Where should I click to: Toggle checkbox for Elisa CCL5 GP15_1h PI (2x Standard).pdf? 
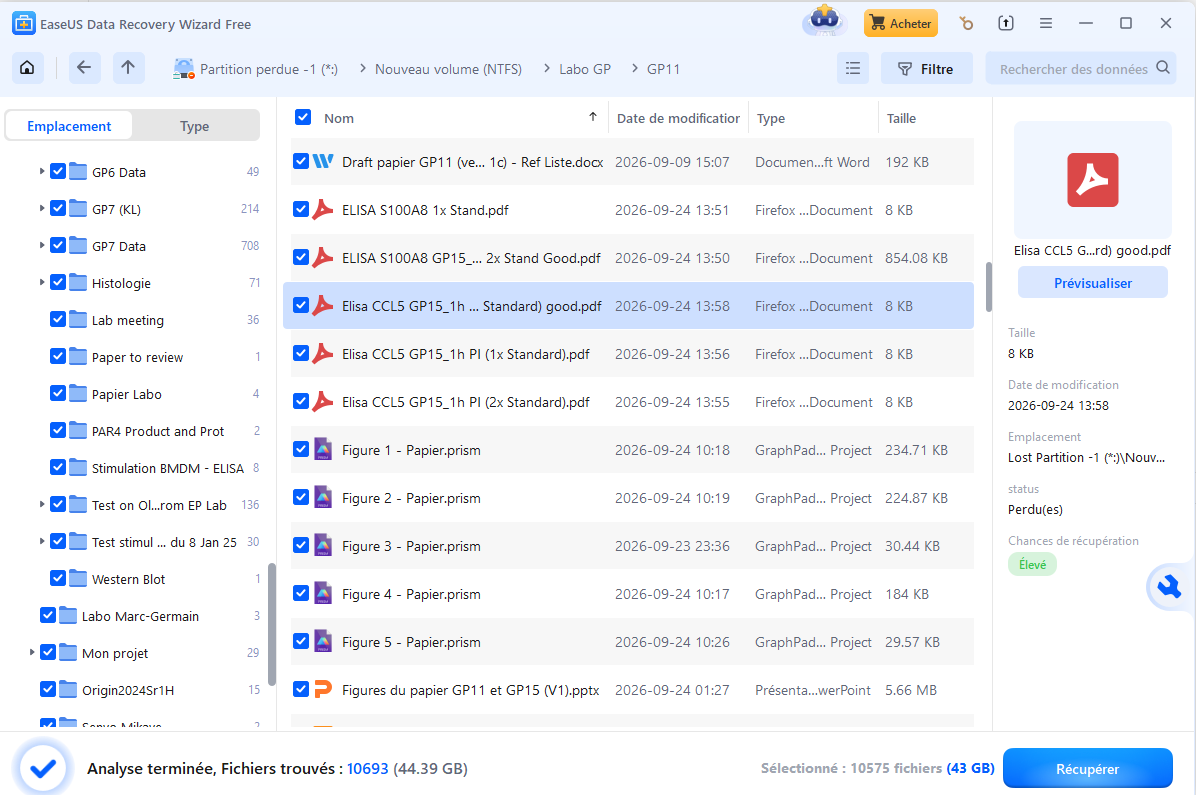coord(301,401)
